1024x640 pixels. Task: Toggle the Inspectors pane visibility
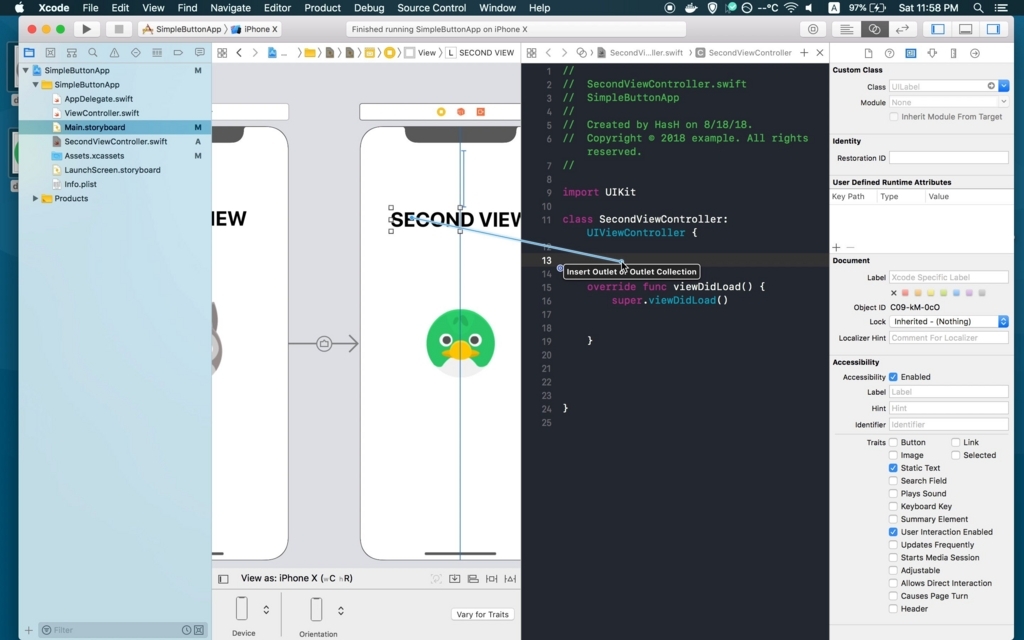[x=993, y=29]
